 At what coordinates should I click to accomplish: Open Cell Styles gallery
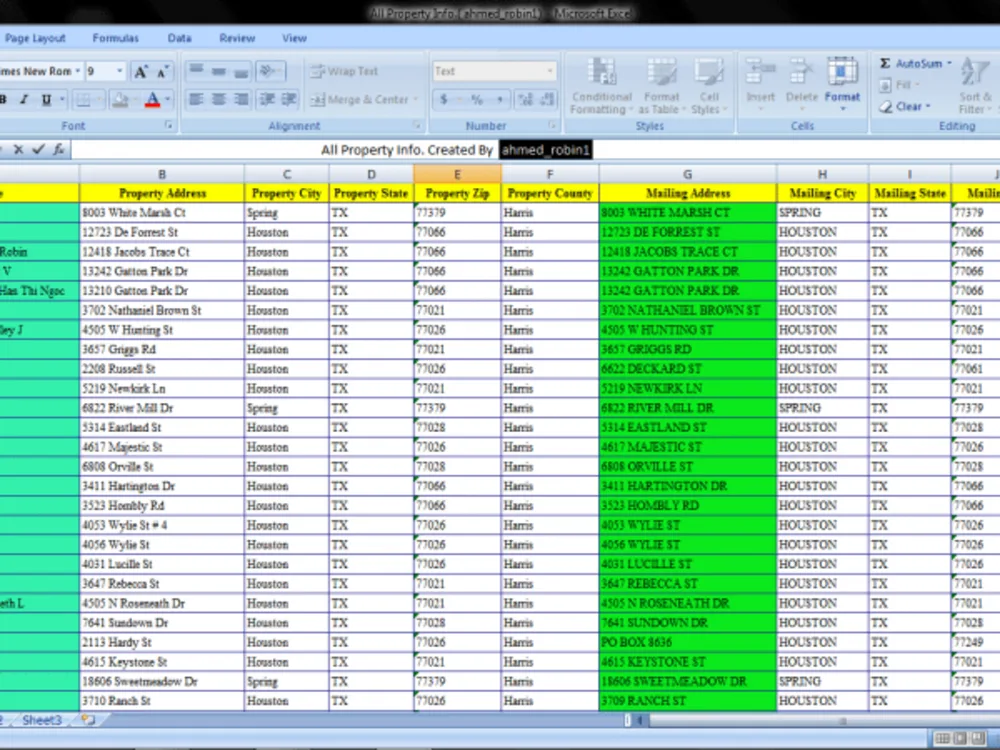pyautogui.click(x=709, y=86)
